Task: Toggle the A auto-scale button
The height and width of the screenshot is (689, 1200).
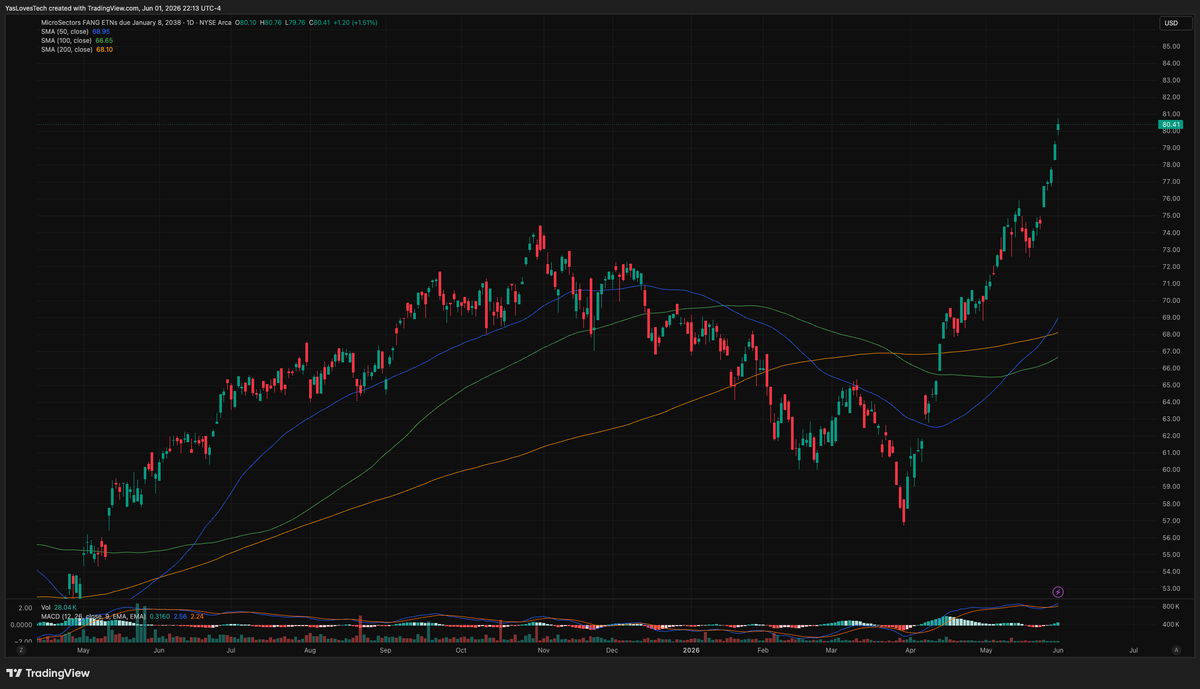Action: [x=1174, y=649]
